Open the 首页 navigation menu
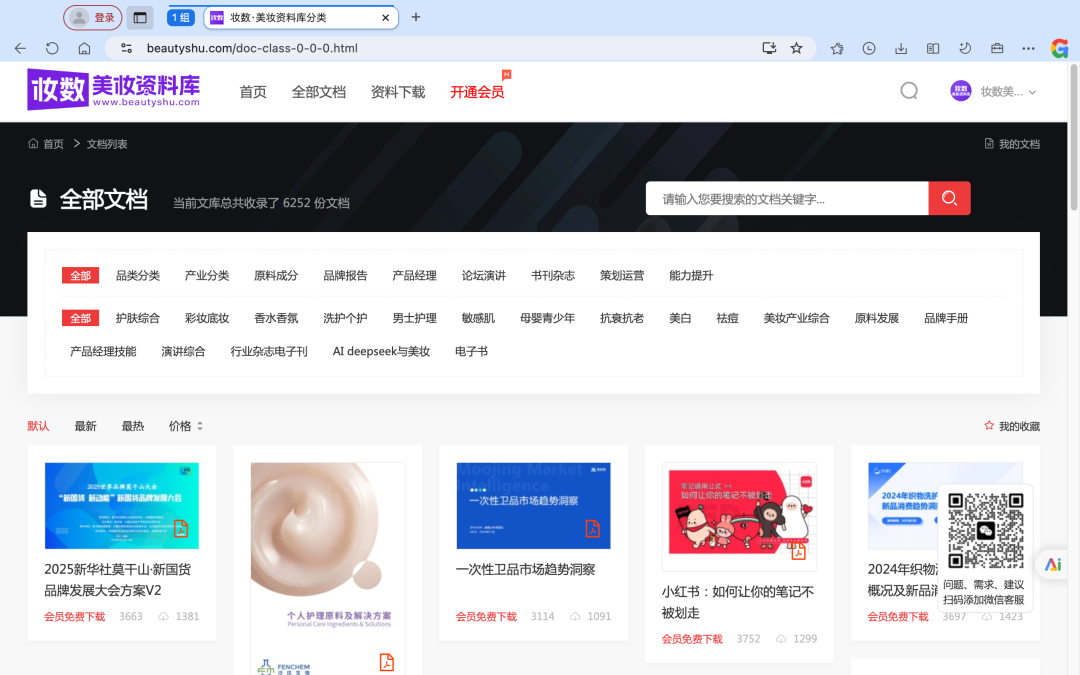The width and height of the screenshot is (1080, 675). 253,92
